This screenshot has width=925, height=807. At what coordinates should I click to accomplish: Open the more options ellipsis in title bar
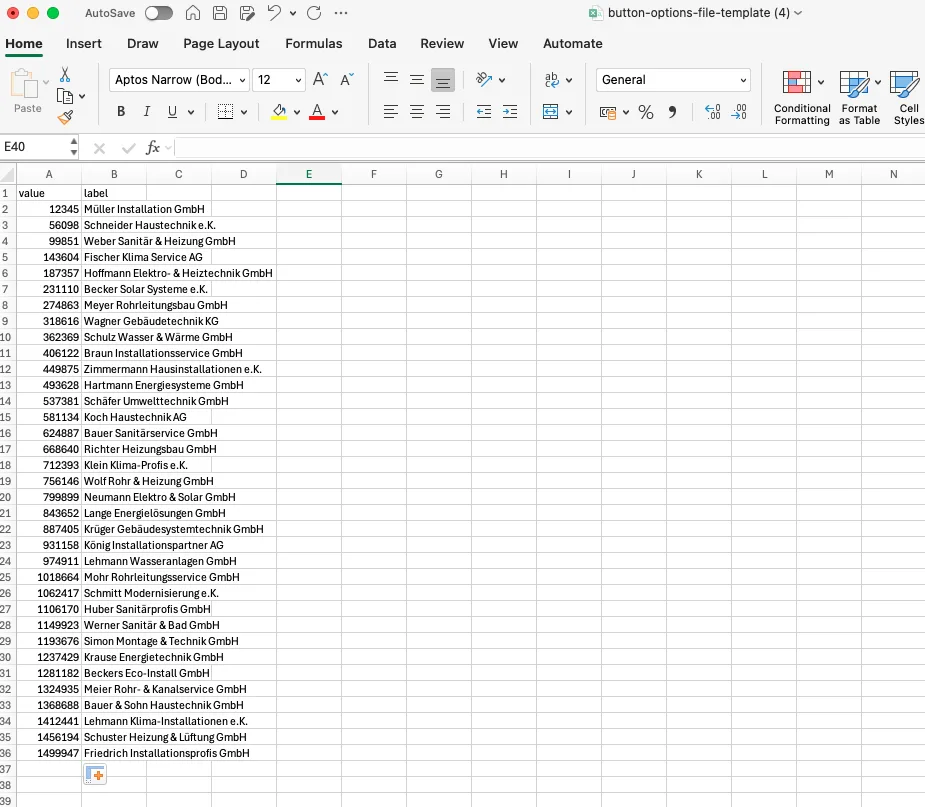tap(341, 13)
